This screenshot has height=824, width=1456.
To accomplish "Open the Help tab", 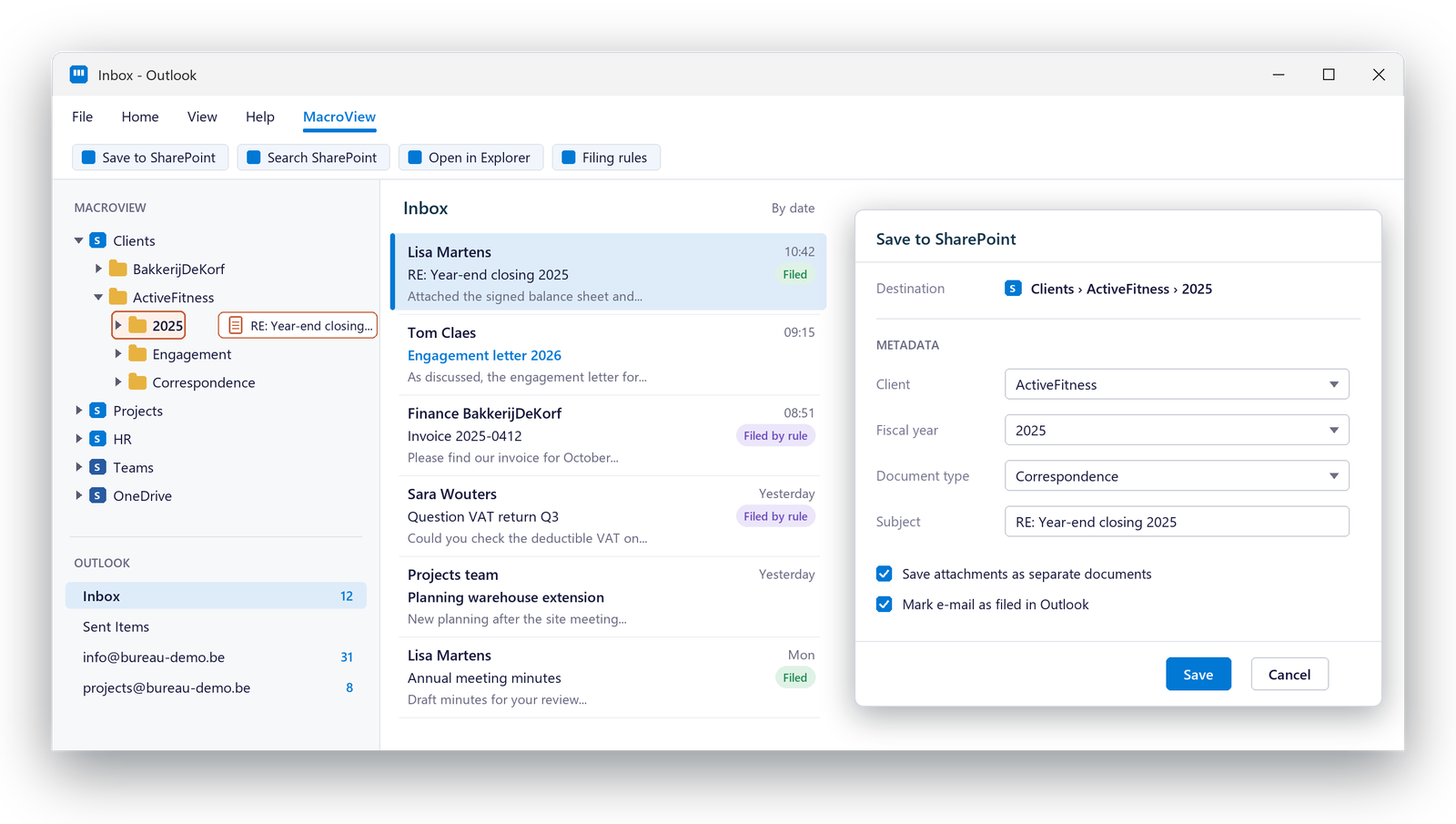I will 260,117.
